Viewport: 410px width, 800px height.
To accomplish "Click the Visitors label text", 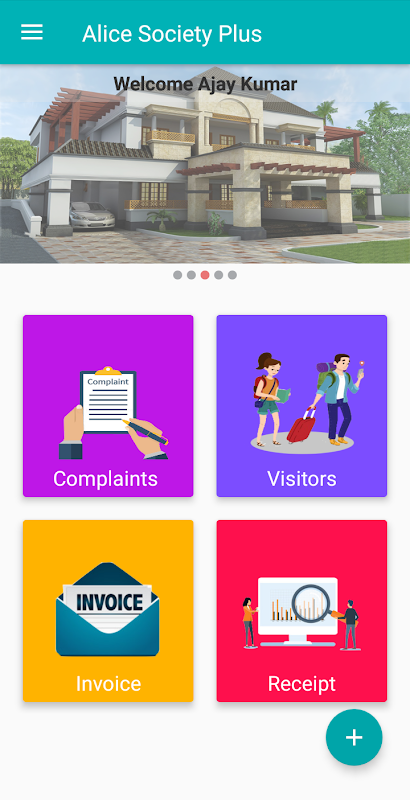I will click(302, 479).
